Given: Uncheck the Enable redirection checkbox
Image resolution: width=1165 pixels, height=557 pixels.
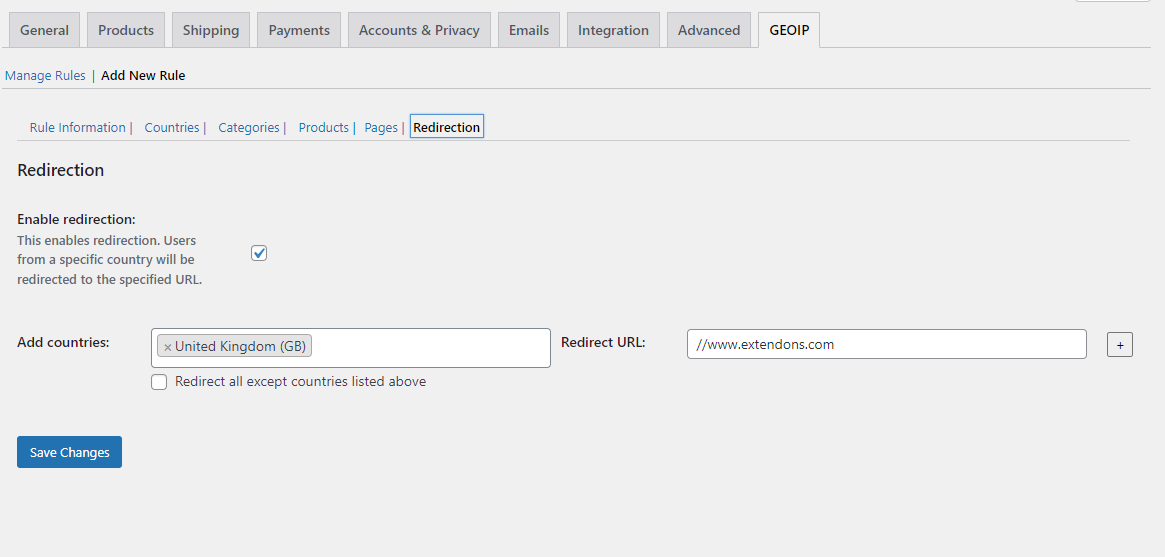Looking at the screenshot, I should (259, 253).
